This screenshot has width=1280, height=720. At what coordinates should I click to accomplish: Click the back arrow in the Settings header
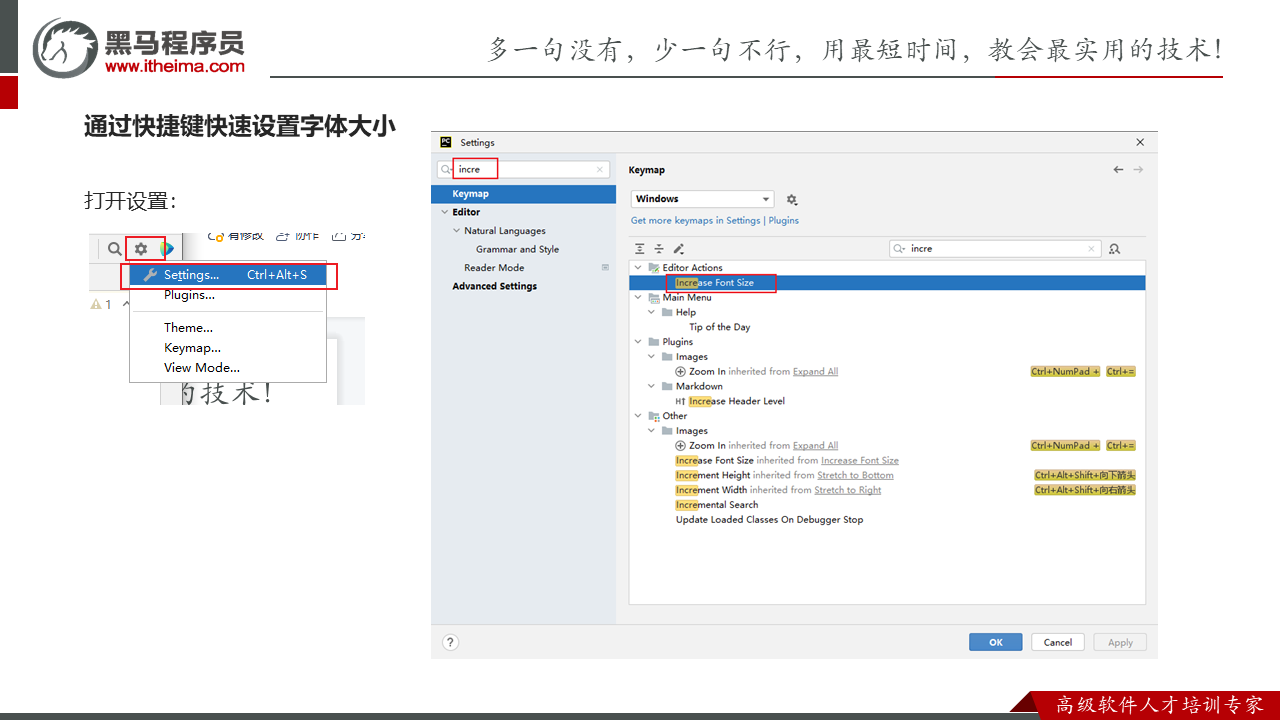pyautogui.click(x=1118, y=170)
